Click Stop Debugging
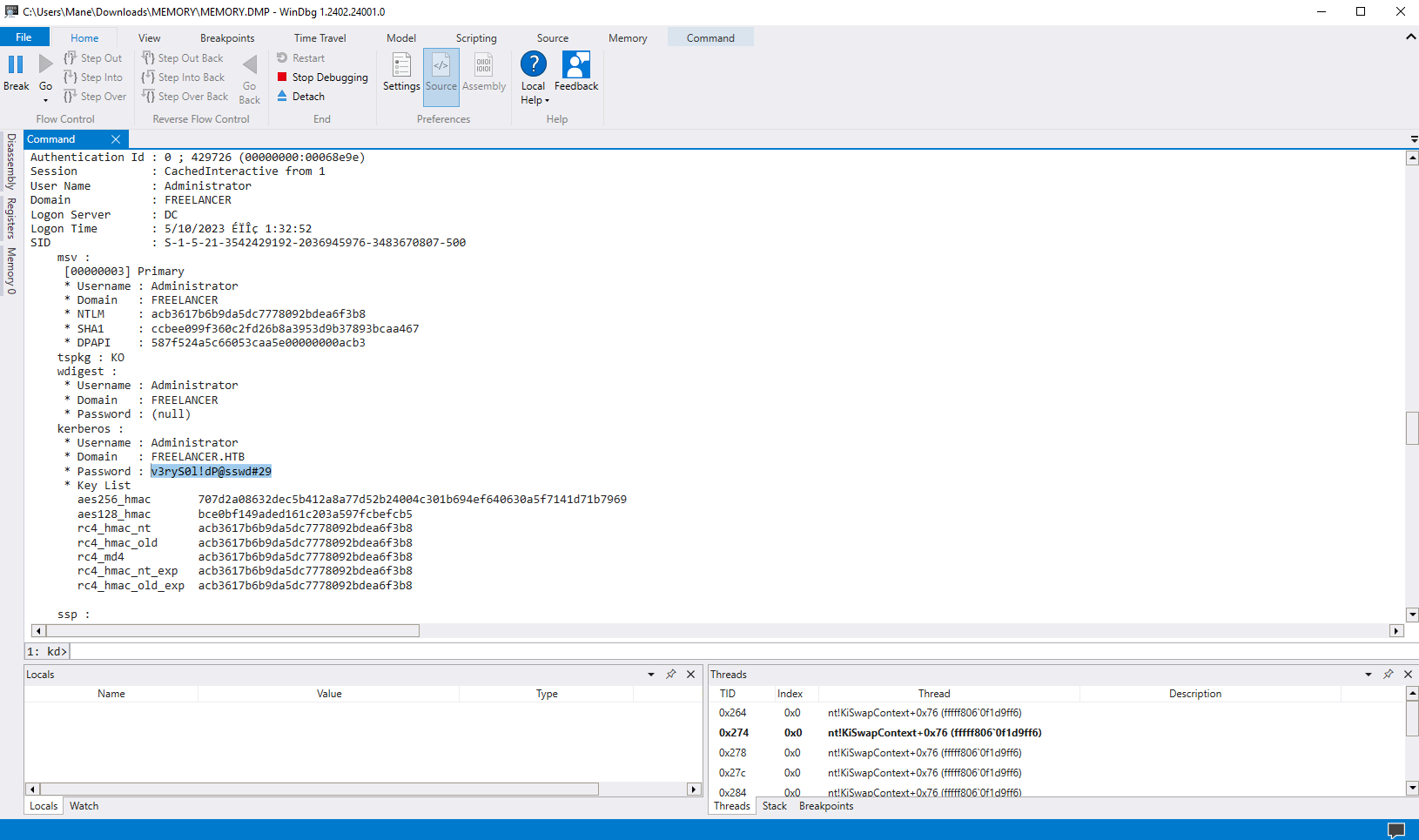 pos(323,77)
